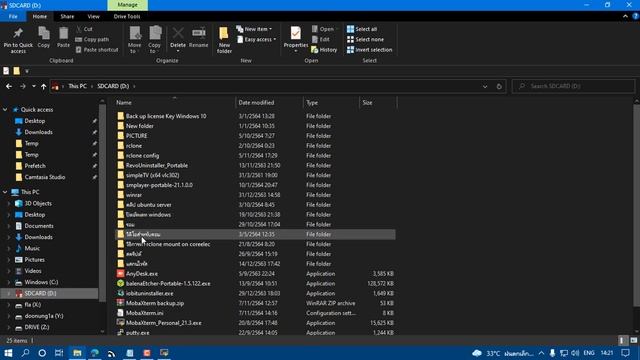This screenshot has height=360, width=640.
Task: Open Microsoft Edge from the taskbar
Action: [x=95, y=353]
